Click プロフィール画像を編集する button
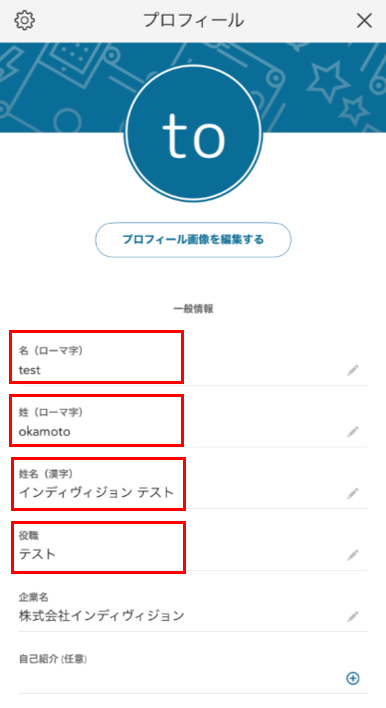Screen dimensions: 386x708 (193, 240)
